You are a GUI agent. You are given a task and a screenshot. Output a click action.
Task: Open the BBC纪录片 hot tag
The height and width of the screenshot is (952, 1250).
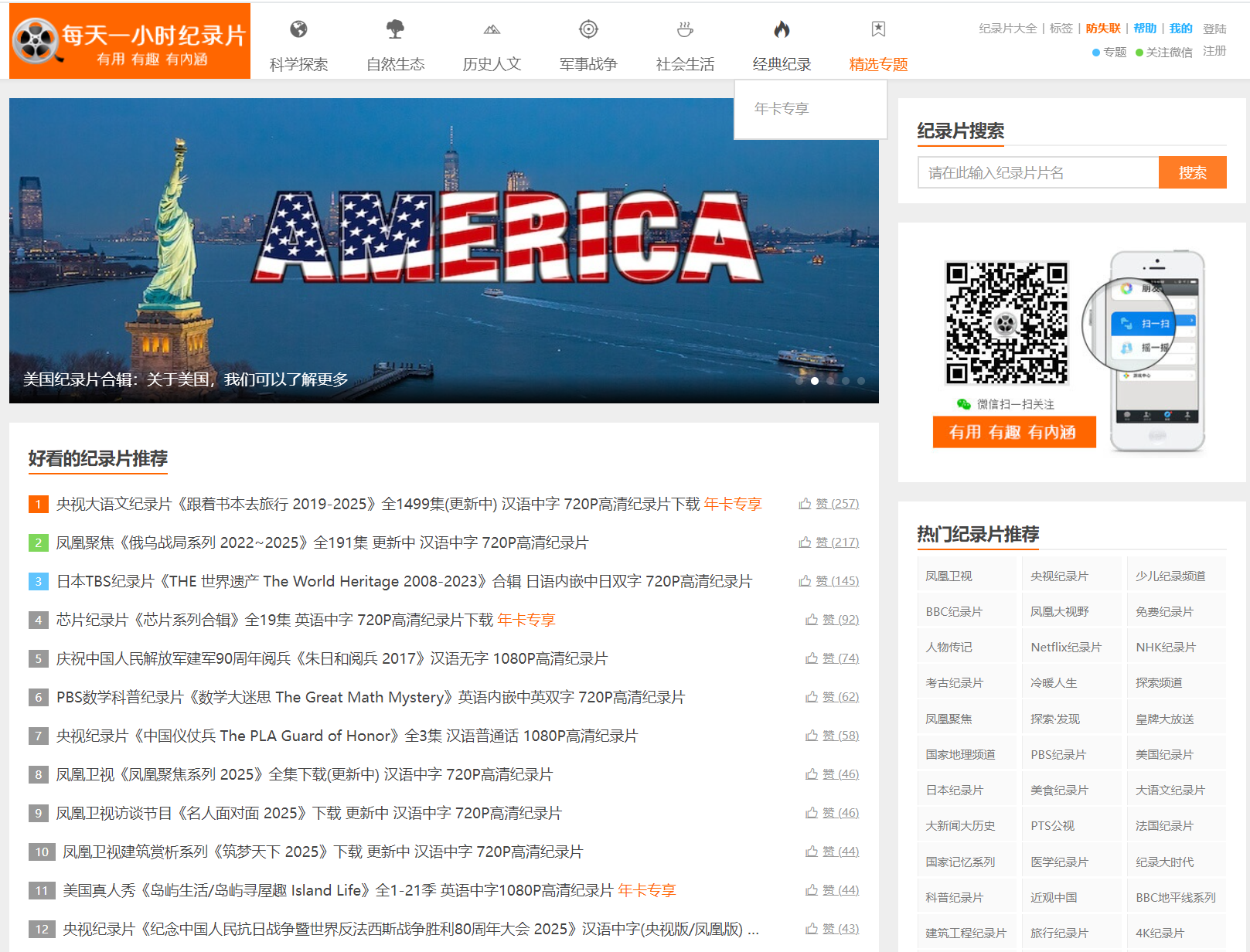click(x=954, y=612)
